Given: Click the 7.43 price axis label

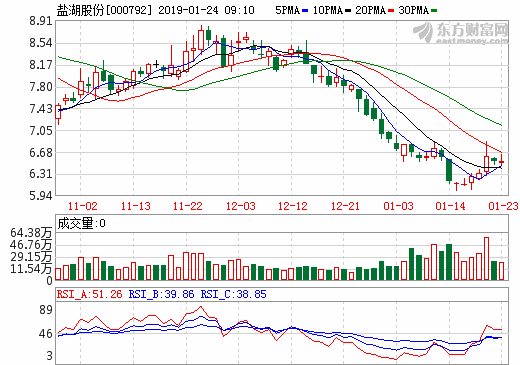Looking at the screenshot, I should [41, 109].
